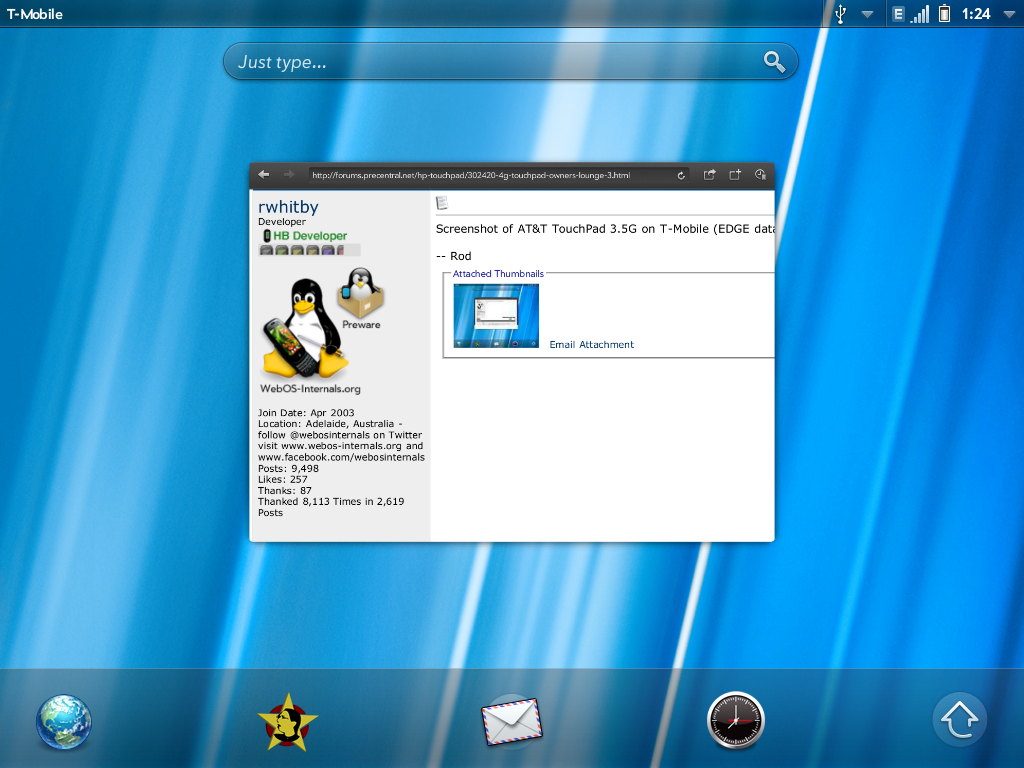Tap the share icon in browser toolbar
The height and width of the screenshot is (768, 1024).
coord(709,174)
